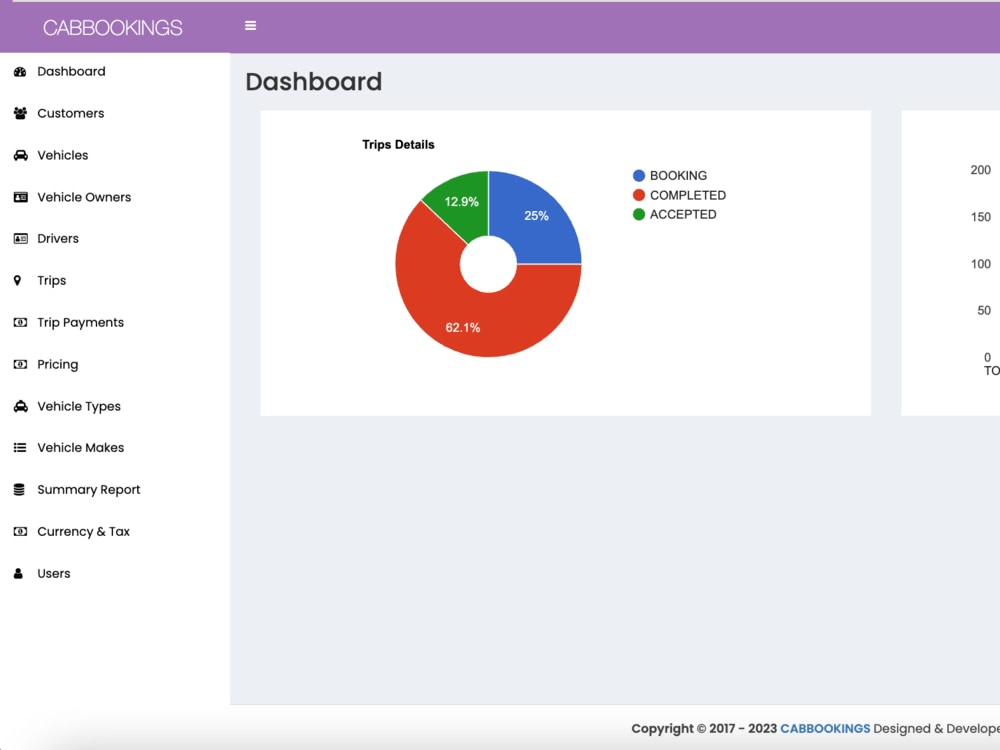Toggle the hamburger sidebar menu icon
1000x750 pixels.
(x=251, y=26)
